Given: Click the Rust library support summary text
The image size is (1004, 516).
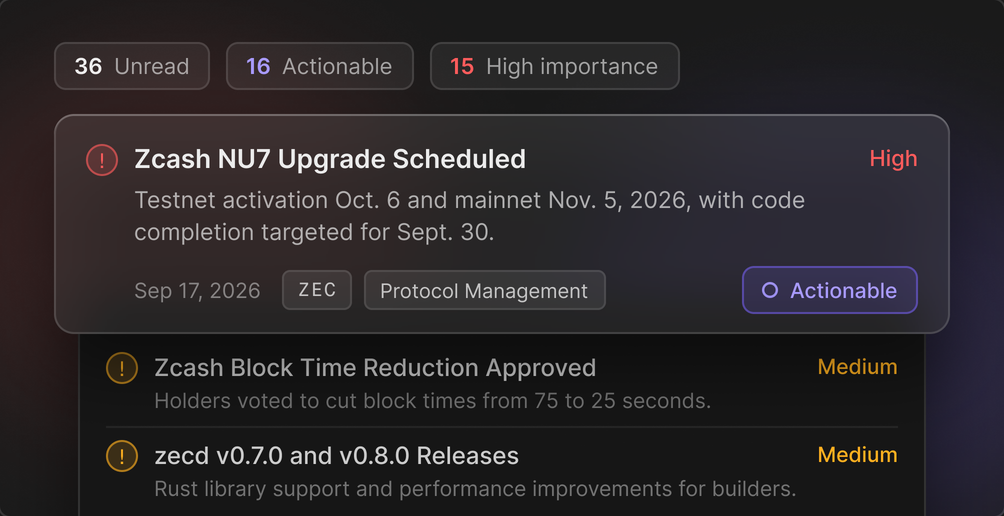Looking at the screenshot, I should pos(475,489).
